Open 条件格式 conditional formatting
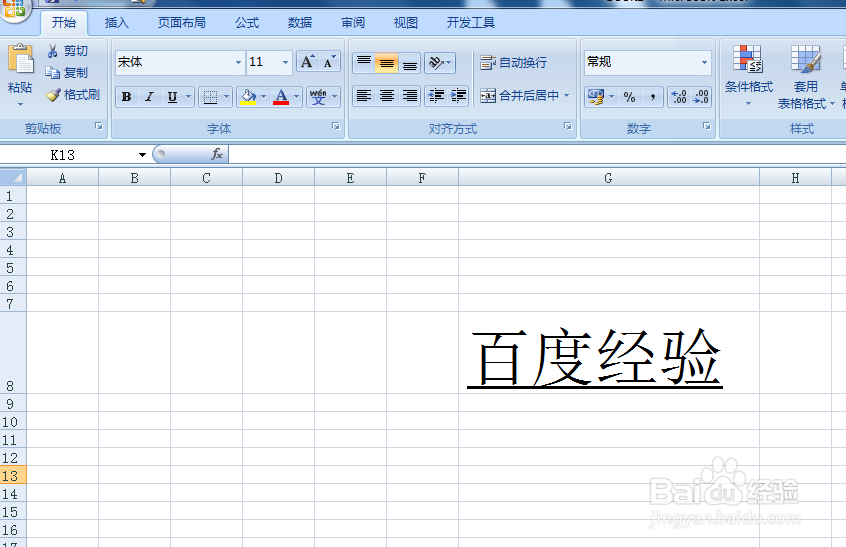 coord(748,74)
